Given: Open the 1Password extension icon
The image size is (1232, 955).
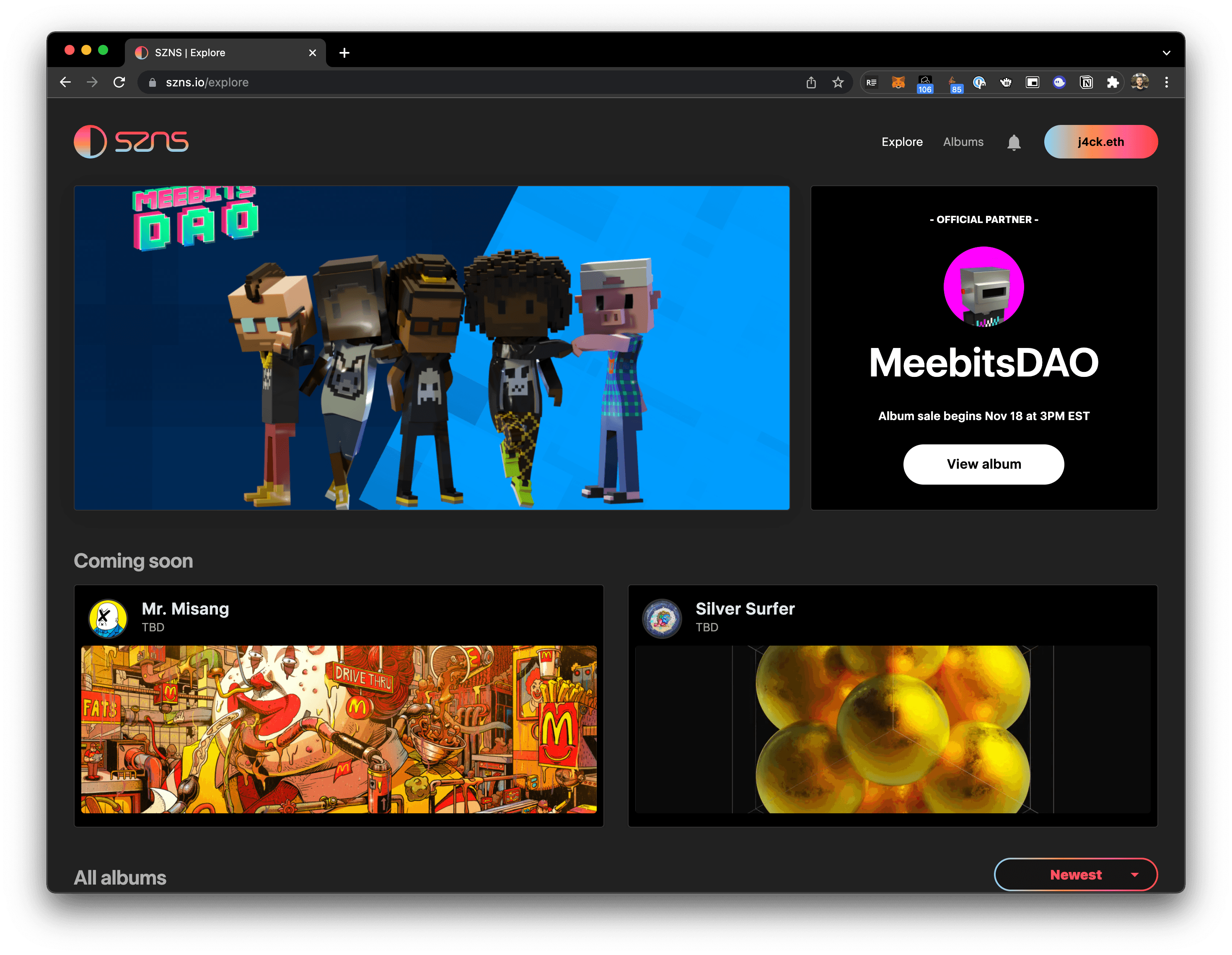Looking at the screenshot, I should tap(979, 83).
